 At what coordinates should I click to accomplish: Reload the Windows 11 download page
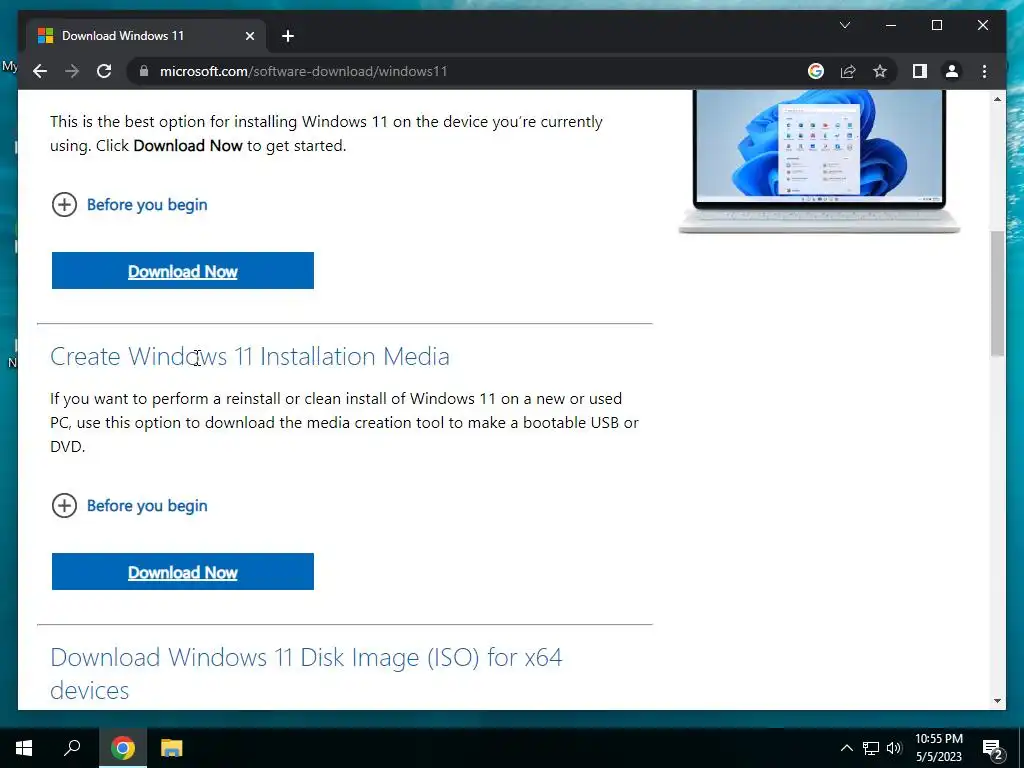104,71
